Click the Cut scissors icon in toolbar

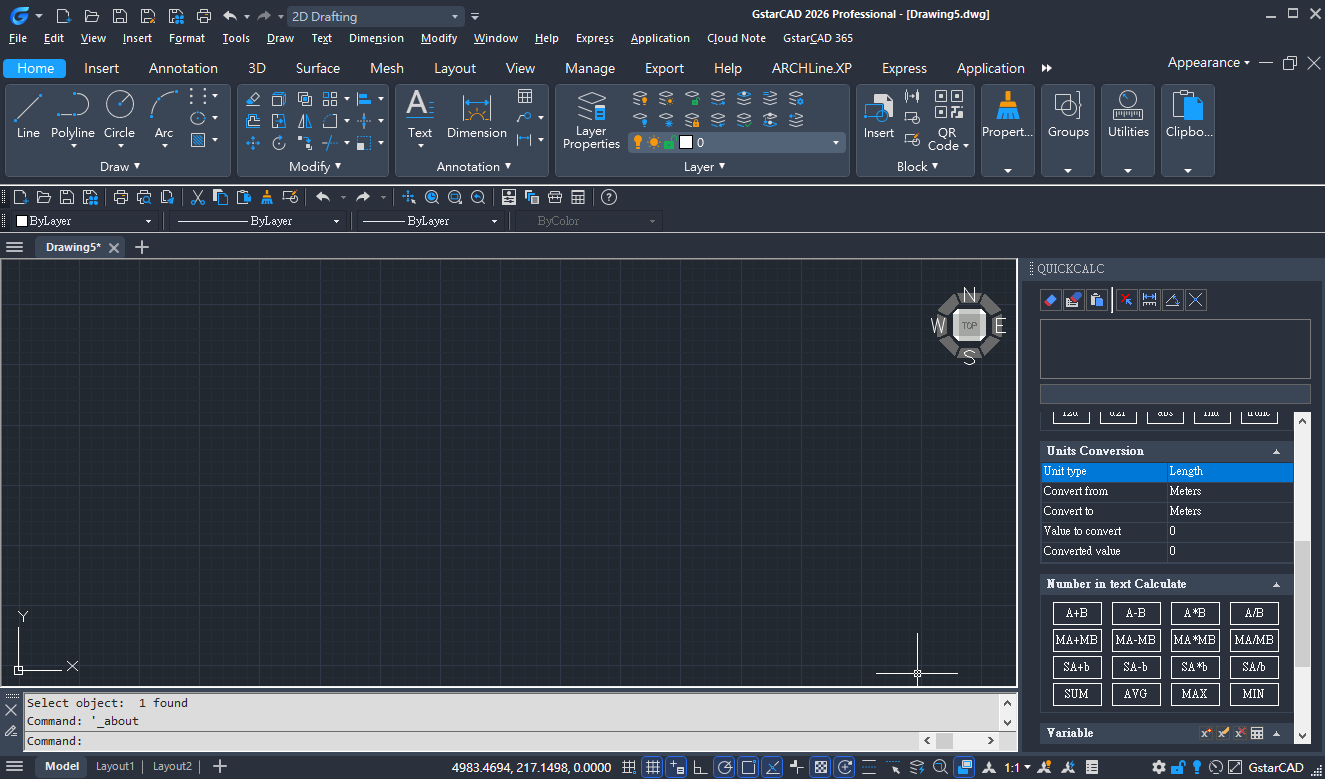coord(198,197)
